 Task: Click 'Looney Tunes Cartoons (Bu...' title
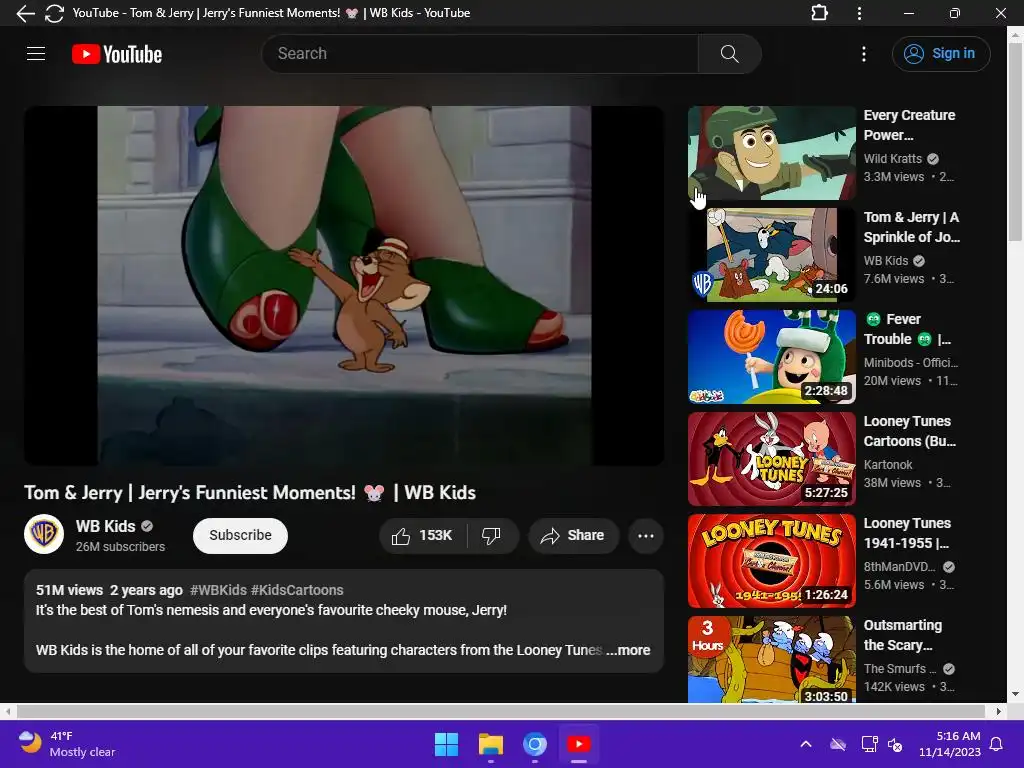909,431
